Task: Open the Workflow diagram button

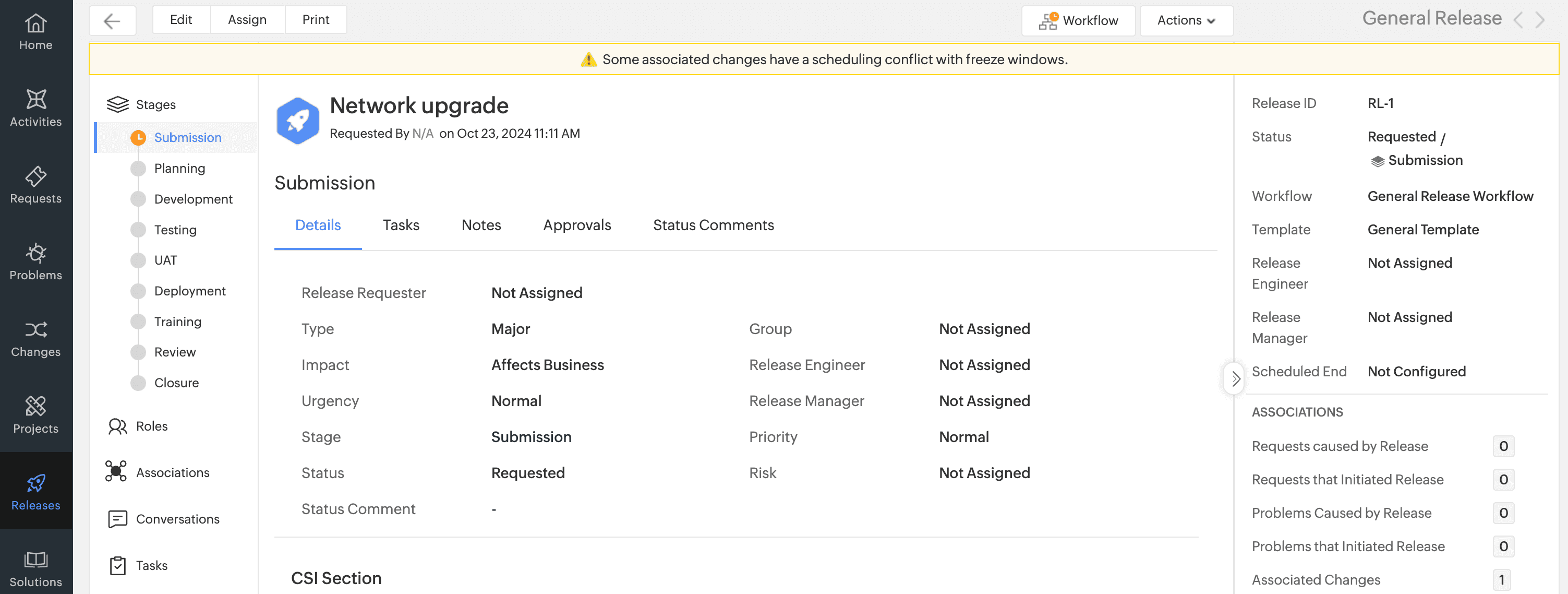Action: click(x=1078, y=21)
